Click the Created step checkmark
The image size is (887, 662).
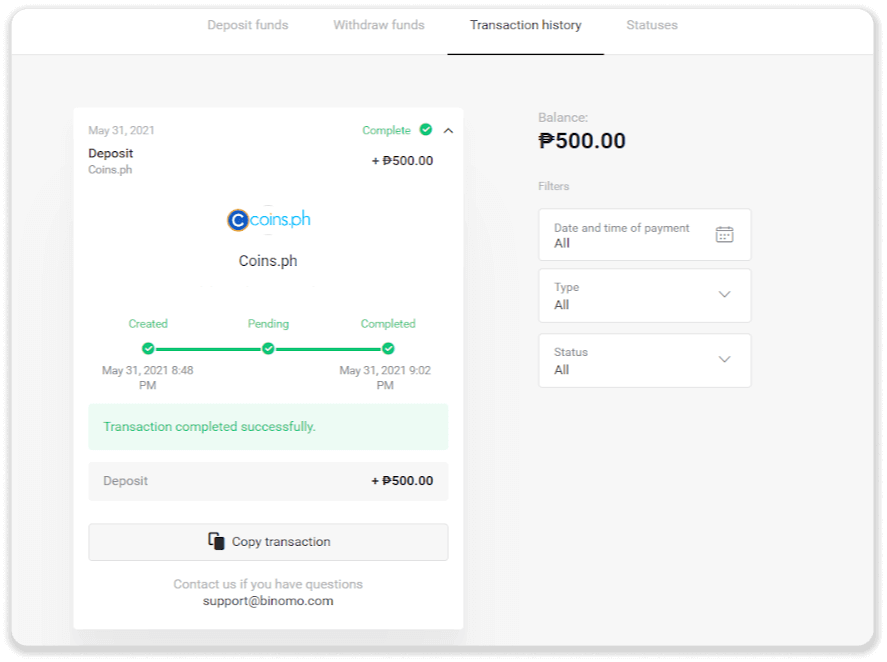coord(148,348)
